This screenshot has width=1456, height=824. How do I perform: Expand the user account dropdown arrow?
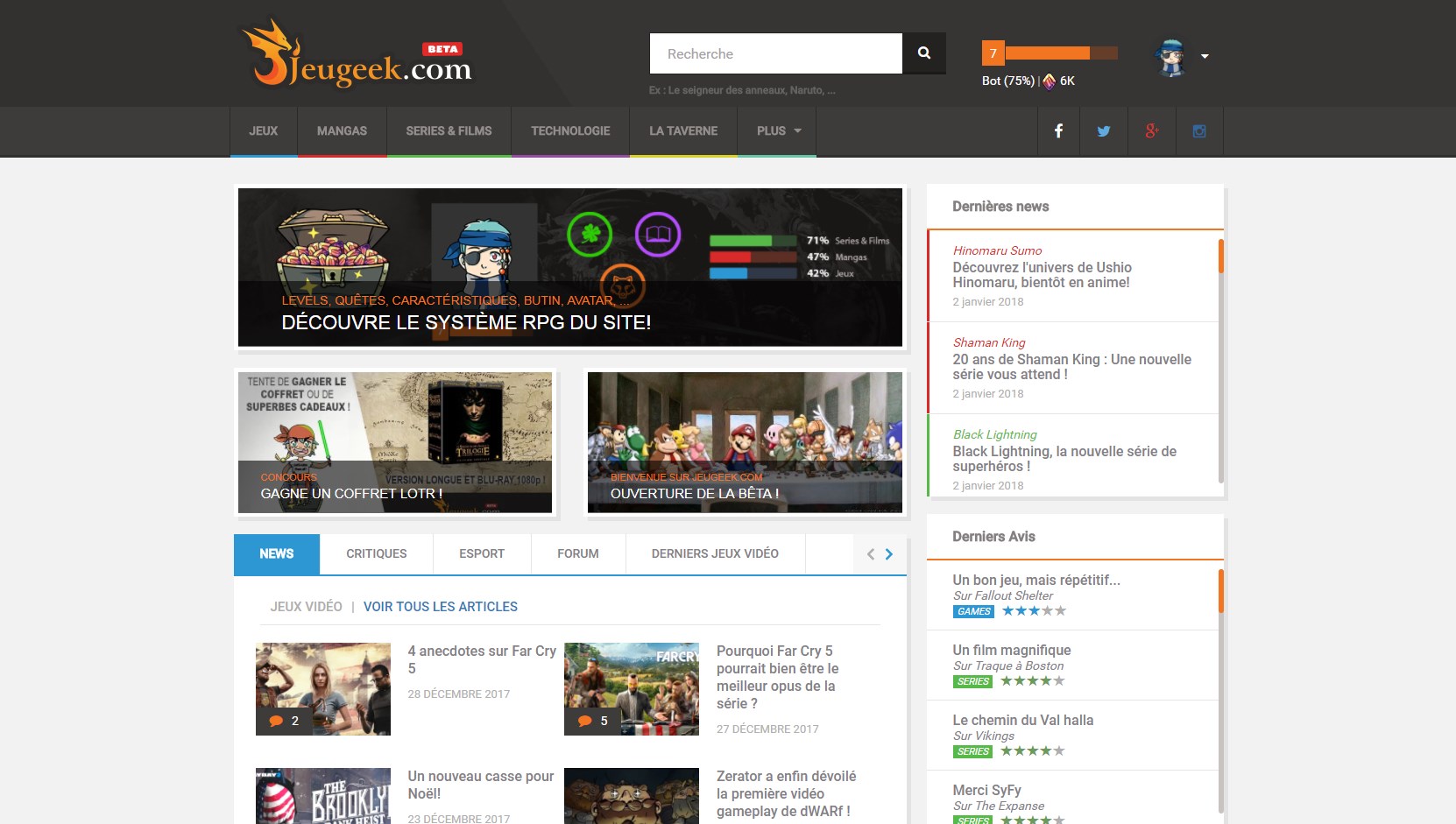(x=1205, y=56)
